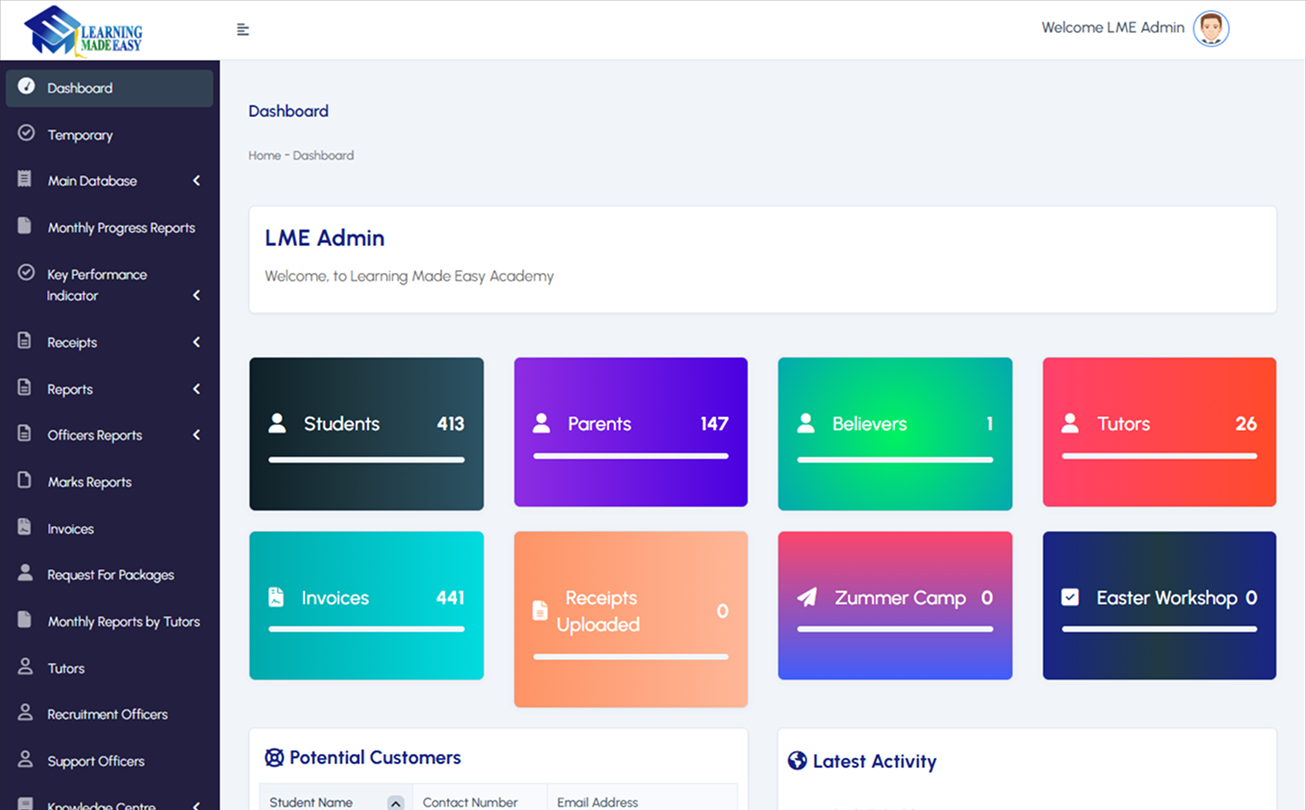Screen dimensions: 1306x810
Task: Click the Invoices PDF icon in sidebar
Action: 26,528
